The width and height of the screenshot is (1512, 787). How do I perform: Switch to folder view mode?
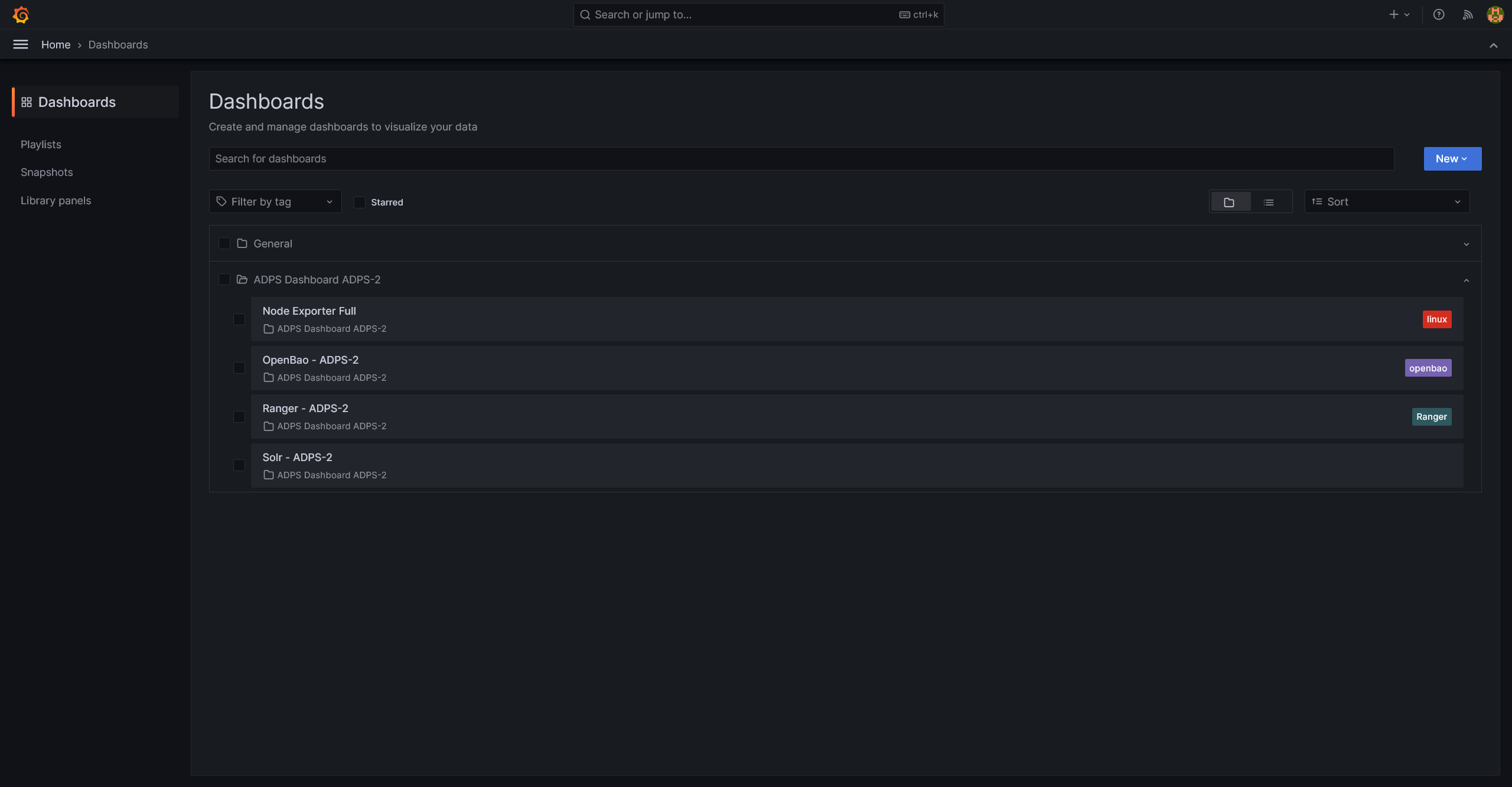coord(1230,201)
